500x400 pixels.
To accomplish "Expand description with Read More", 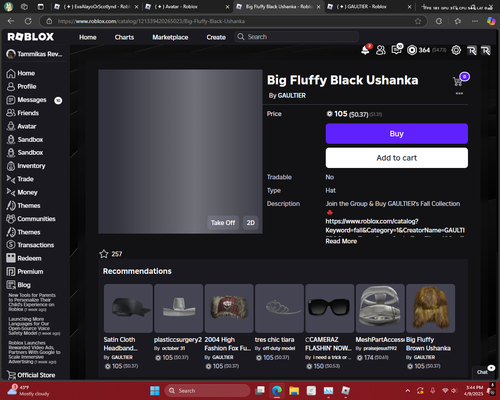I will 341,241.
